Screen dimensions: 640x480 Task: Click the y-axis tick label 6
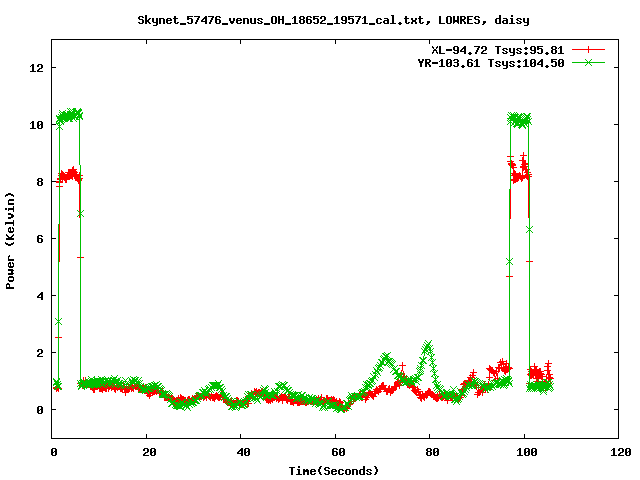pyautogui.click(x=40, y=239)
